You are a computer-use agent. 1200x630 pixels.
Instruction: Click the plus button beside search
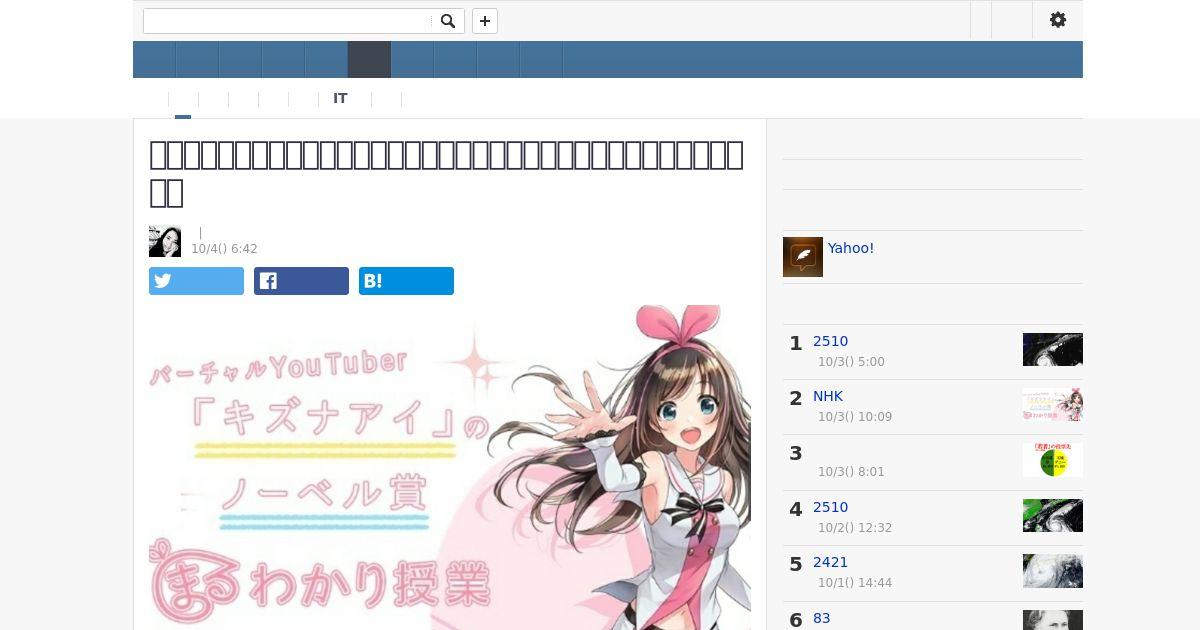click(x=485, y=21)
